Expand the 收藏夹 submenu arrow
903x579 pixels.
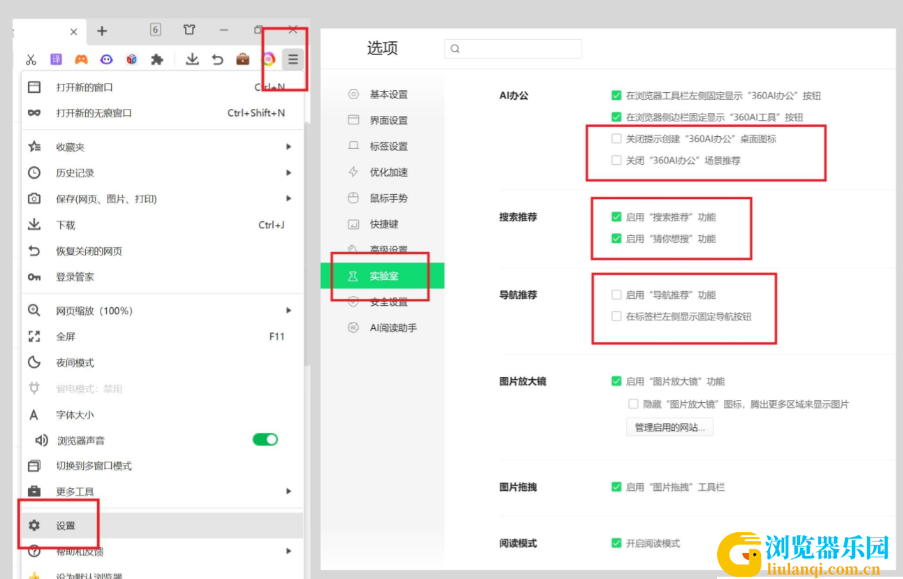289,147
